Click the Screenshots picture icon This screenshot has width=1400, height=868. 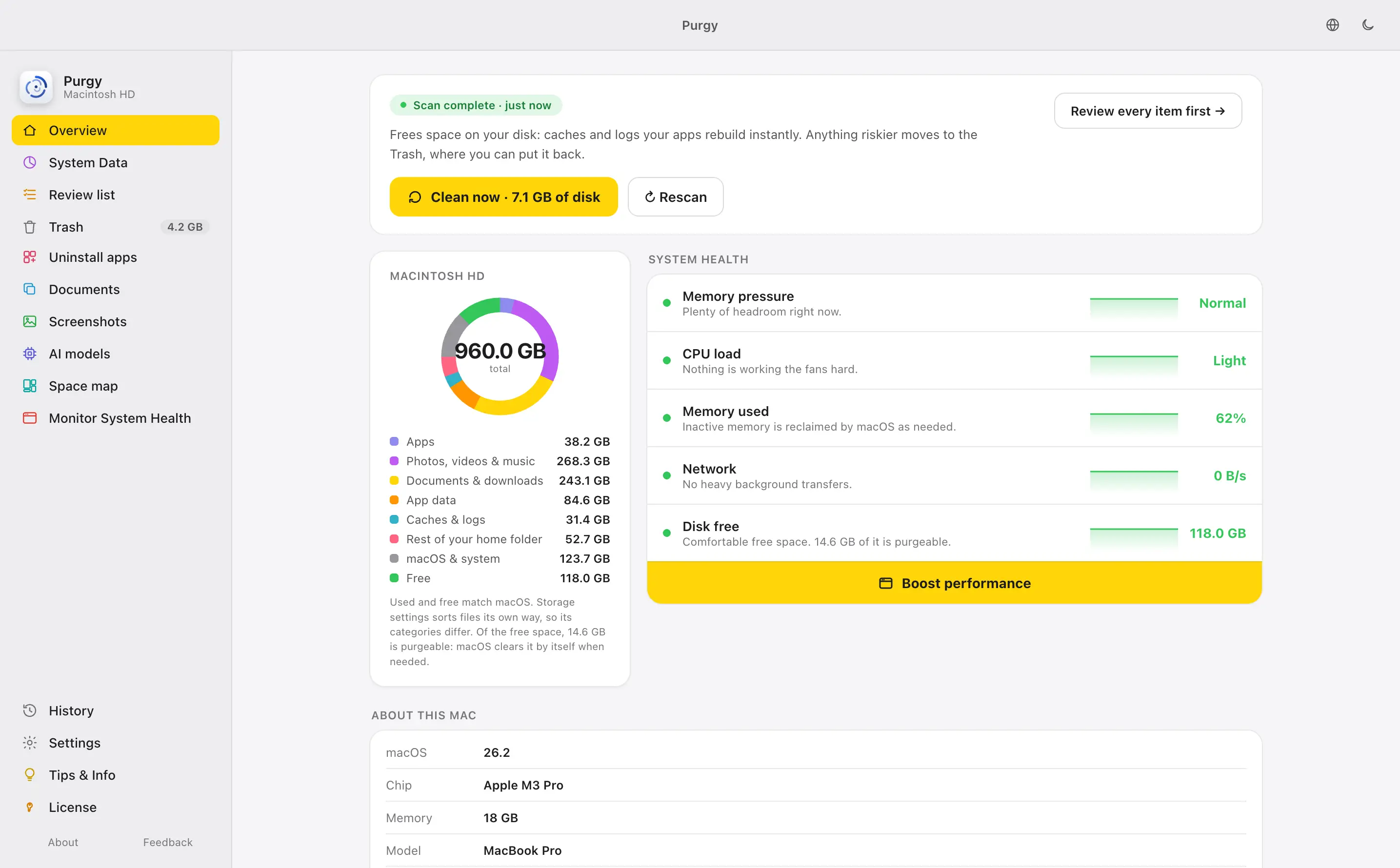(x=30, y=321)
